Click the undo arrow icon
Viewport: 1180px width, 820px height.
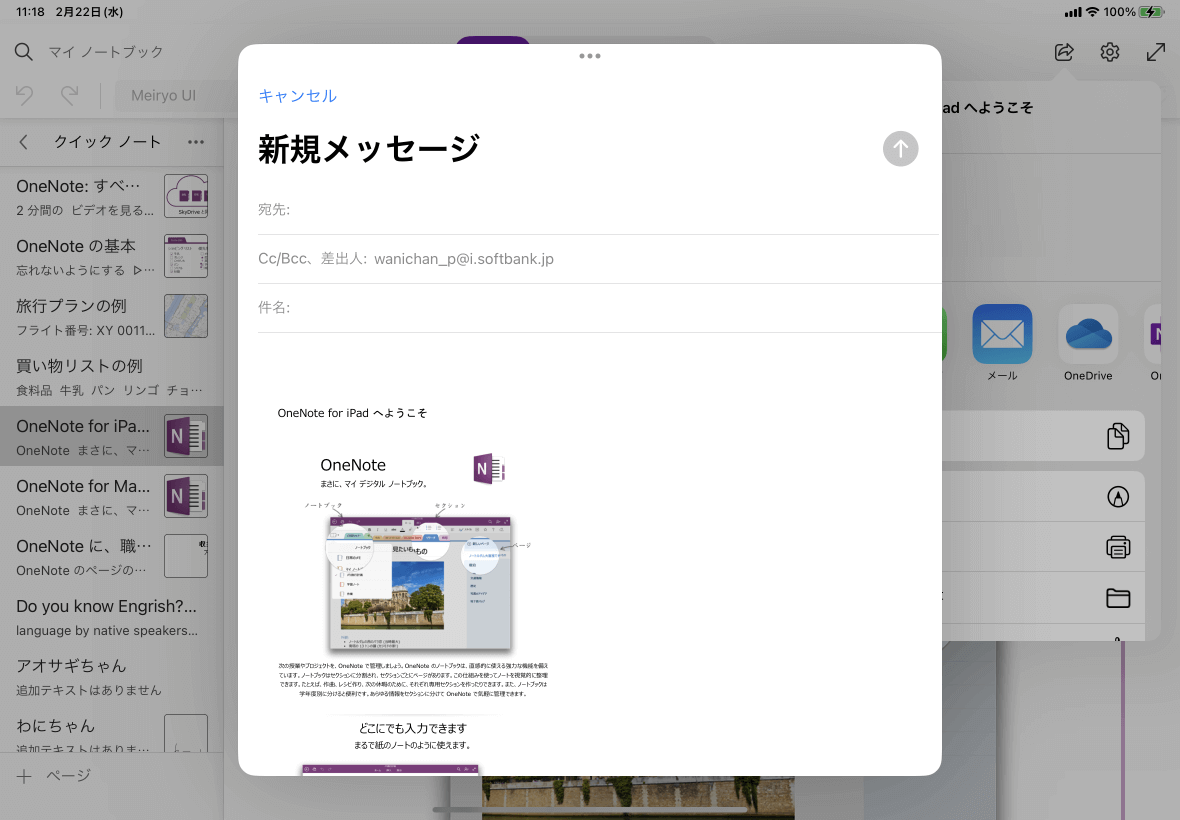point(24,96)
